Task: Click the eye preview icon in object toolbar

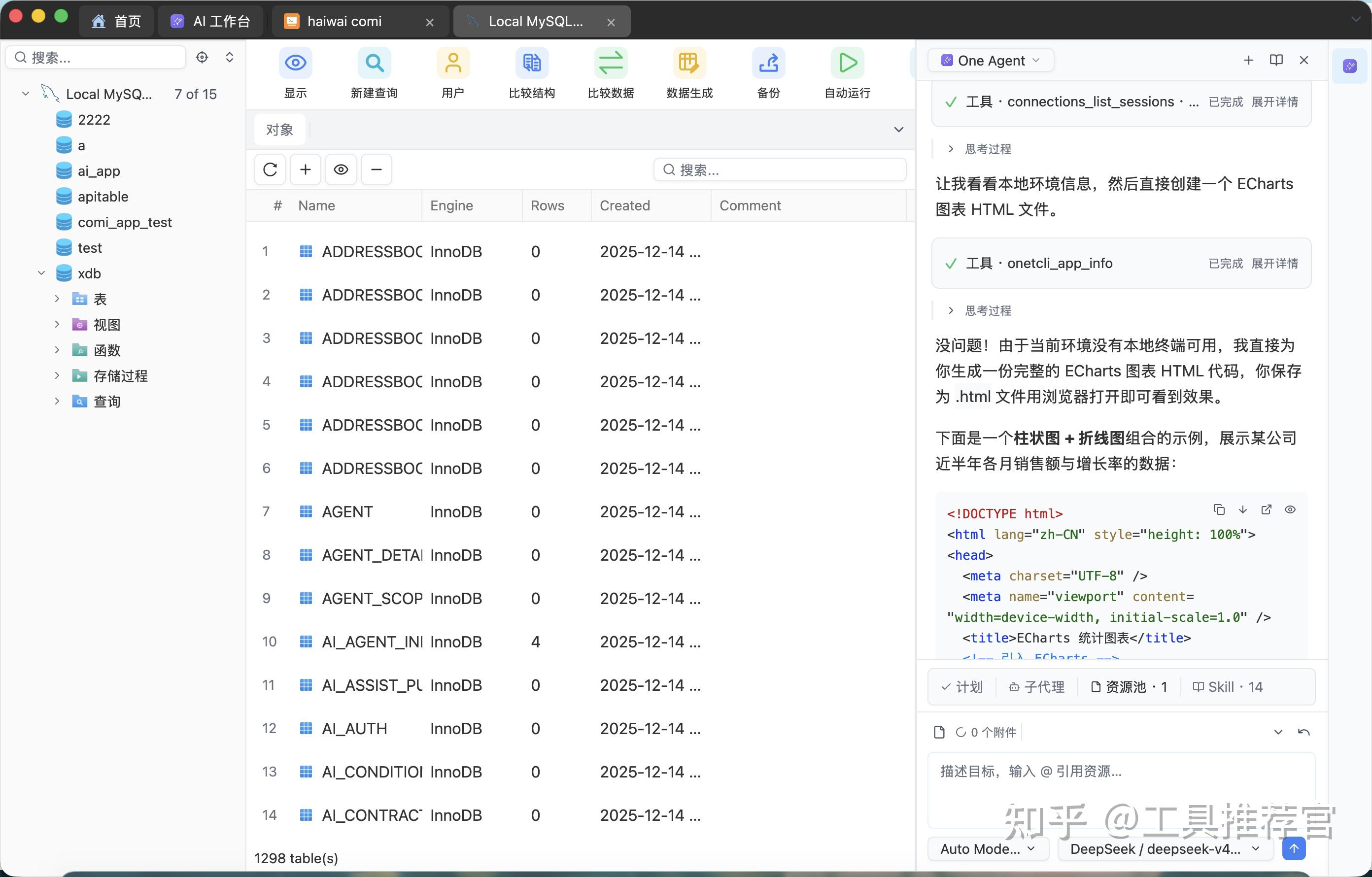Action: tap(341, 169)
